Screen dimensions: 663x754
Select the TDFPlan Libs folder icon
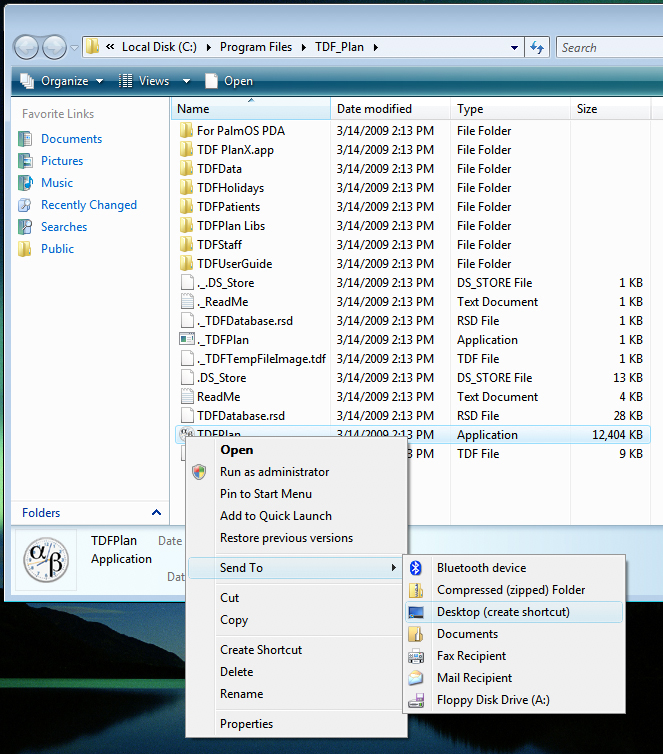click(x=187, y=226)
